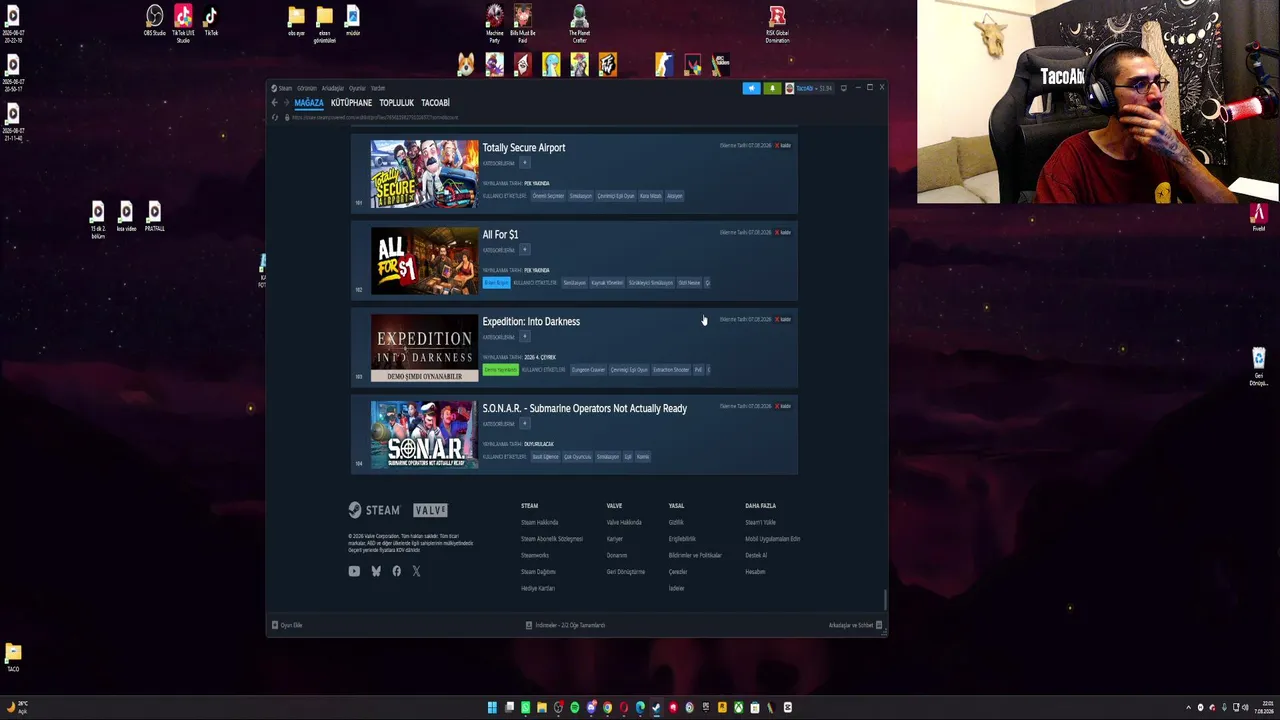This screenshot has height=720, width=1280.
Task: Switch to the TOPLULUK tab
Action: click(397, 103)
